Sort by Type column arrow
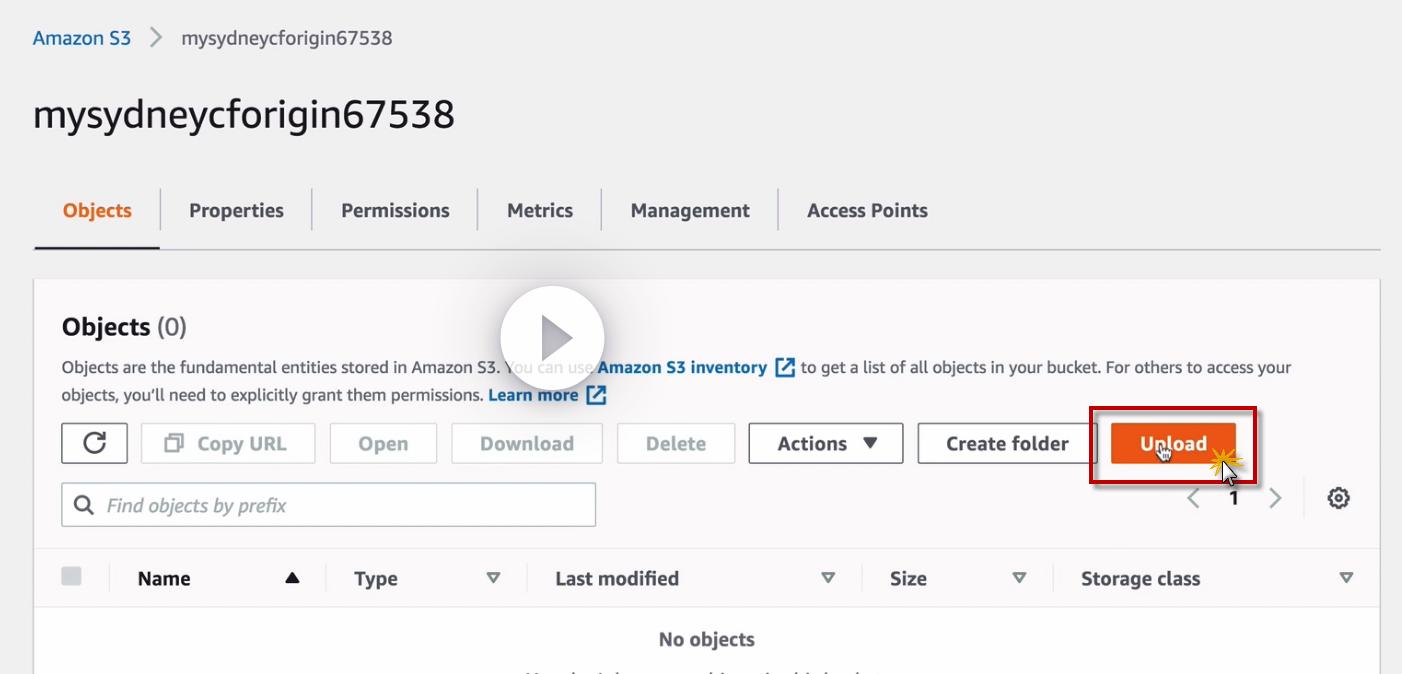 (x=493, y=578)
